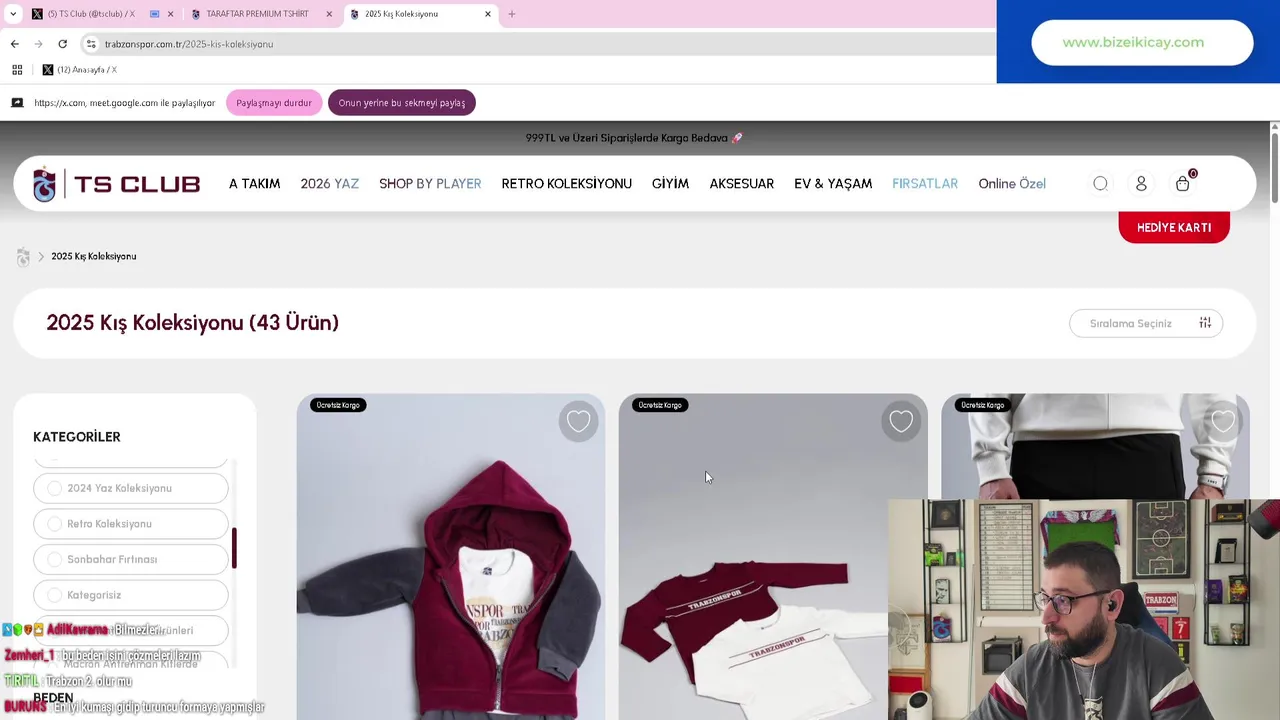The image size is (1280, 720).
Task: Open the browser tab search dropdown arrow
Action: pyautogui.click(x=13, y=14)
